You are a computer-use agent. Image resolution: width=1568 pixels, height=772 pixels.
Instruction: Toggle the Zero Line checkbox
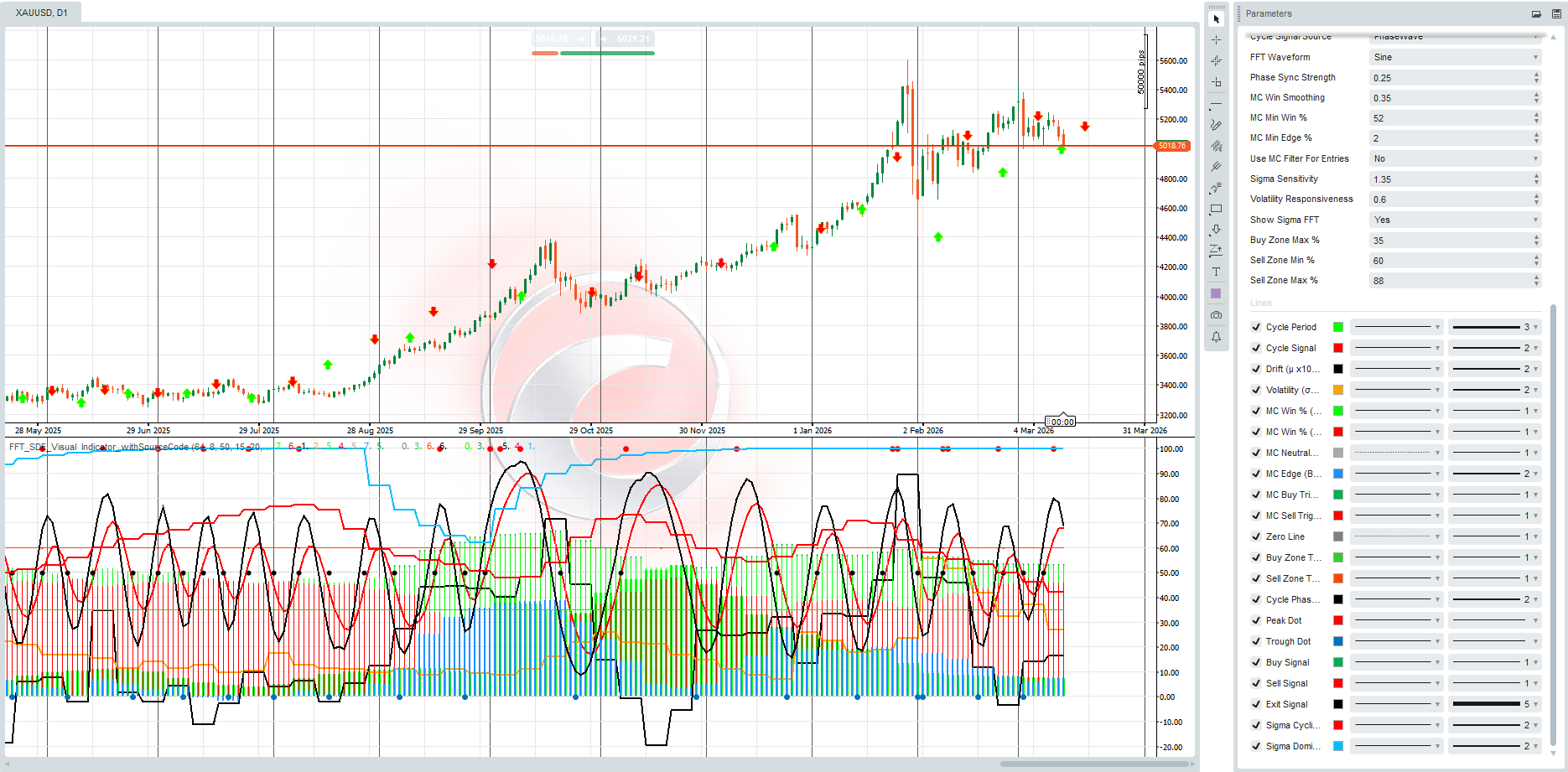tap(1256, 536)
